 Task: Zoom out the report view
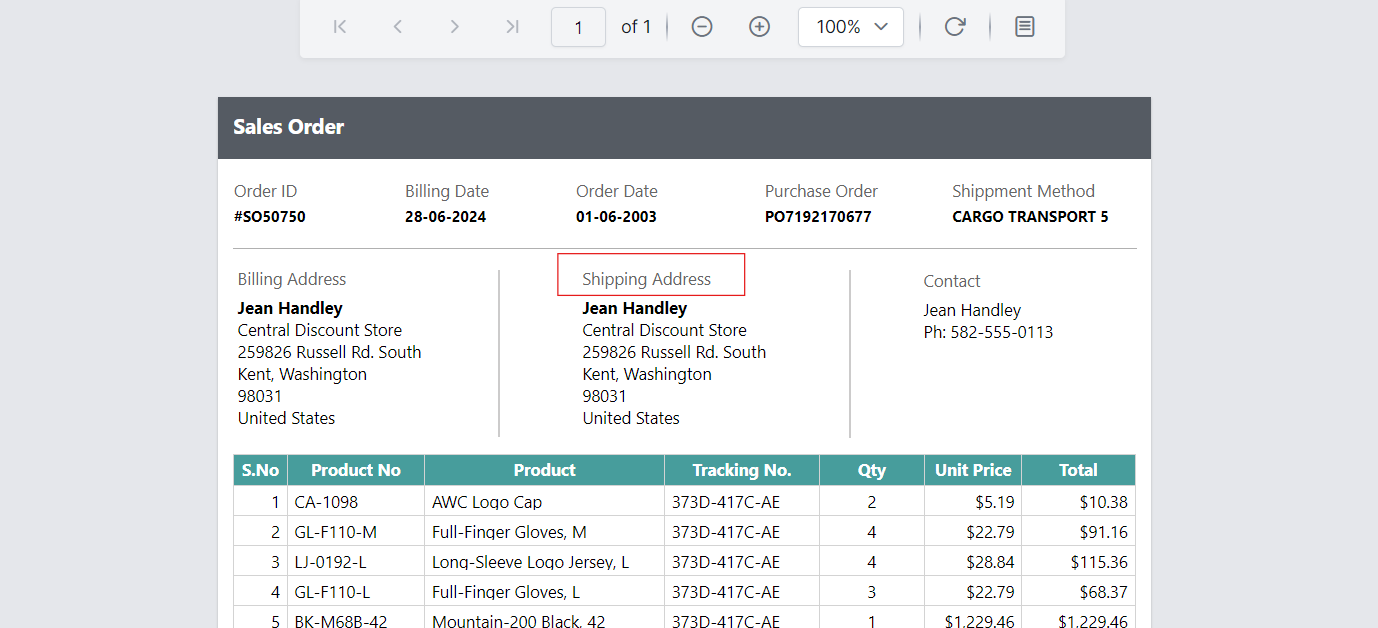click(x=701, y=26)
